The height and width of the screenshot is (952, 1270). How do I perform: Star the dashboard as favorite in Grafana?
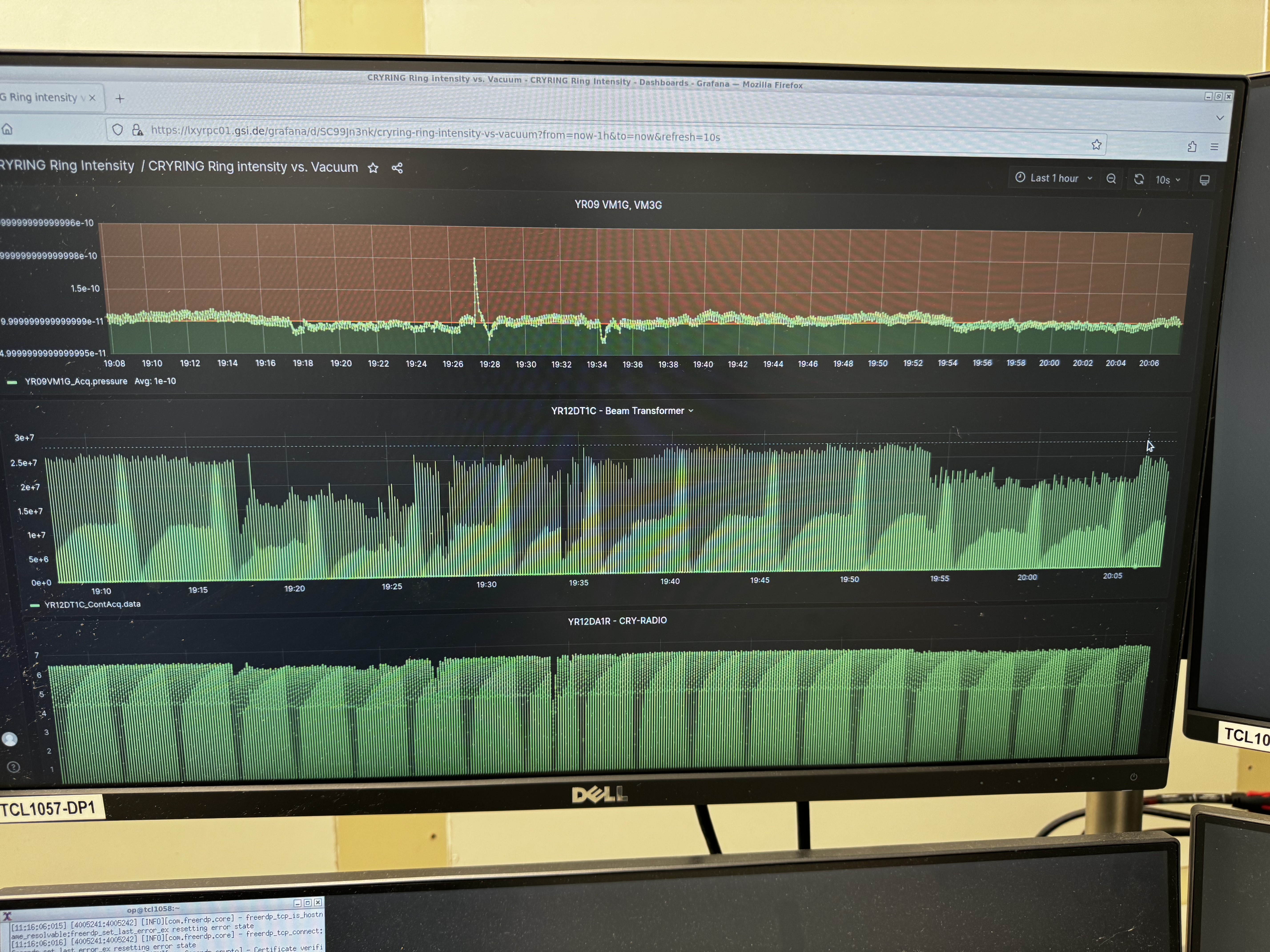tap(373, 168)
